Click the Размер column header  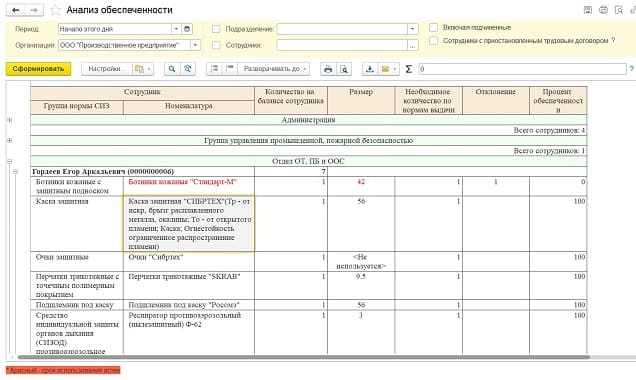(x=361, y=100)
